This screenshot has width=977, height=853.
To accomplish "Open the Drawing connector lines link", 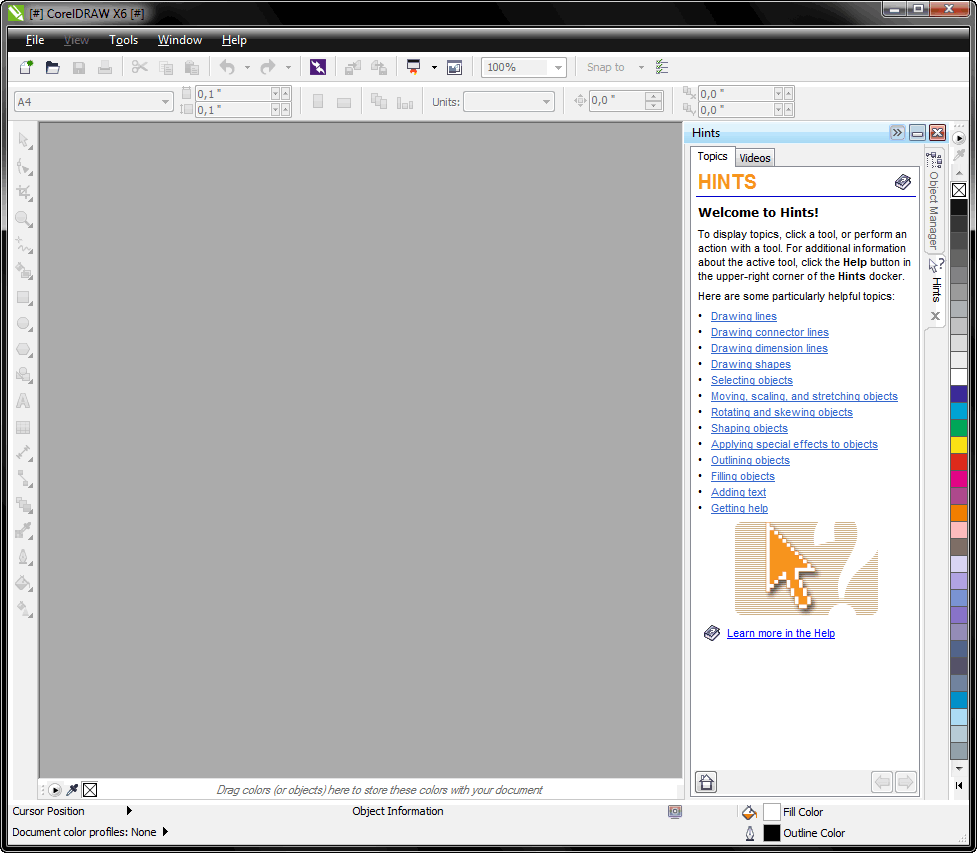I will [769, 332].
